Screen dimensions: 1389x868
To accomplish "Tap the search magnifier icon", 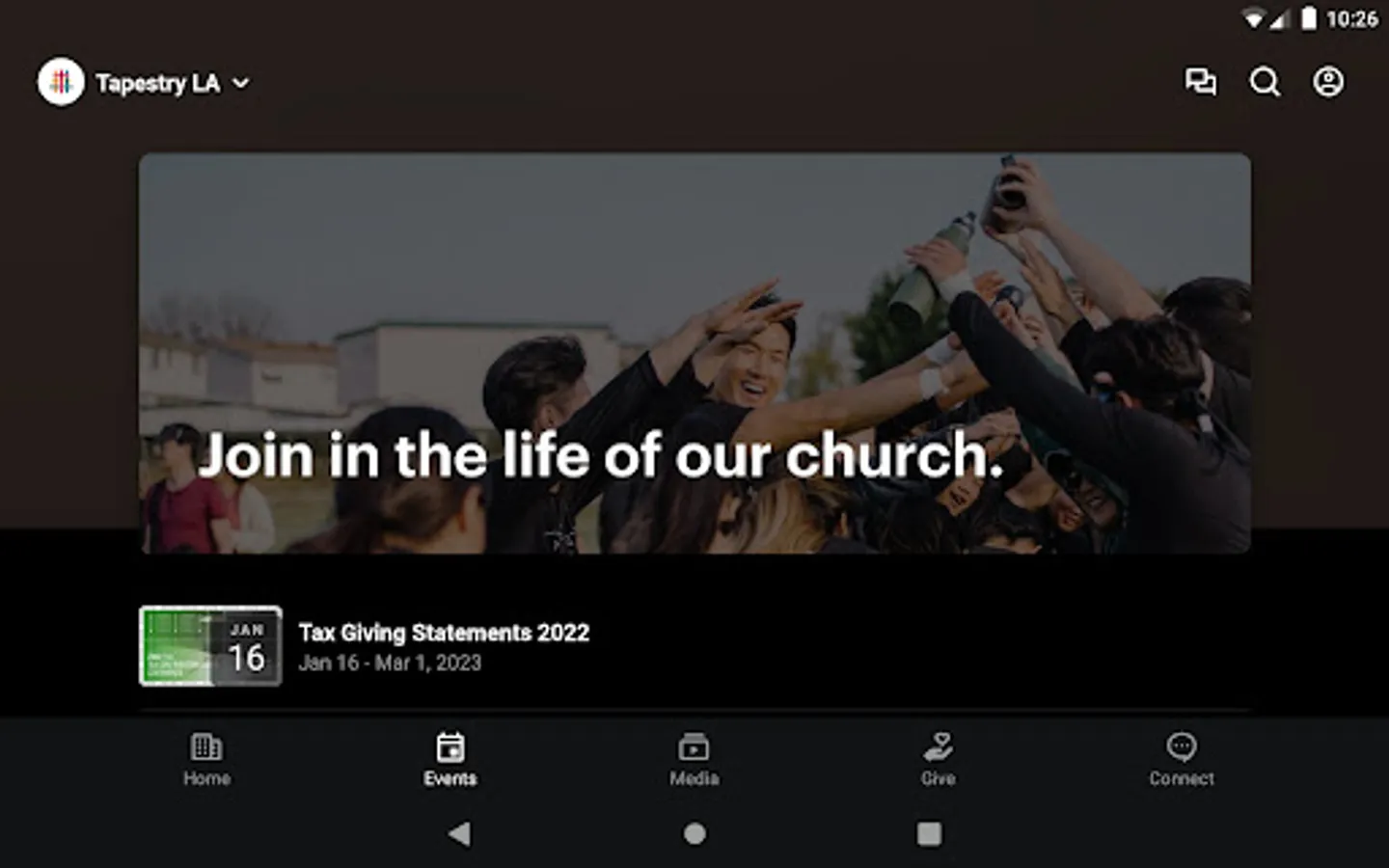I will (x=1265, y=82).
